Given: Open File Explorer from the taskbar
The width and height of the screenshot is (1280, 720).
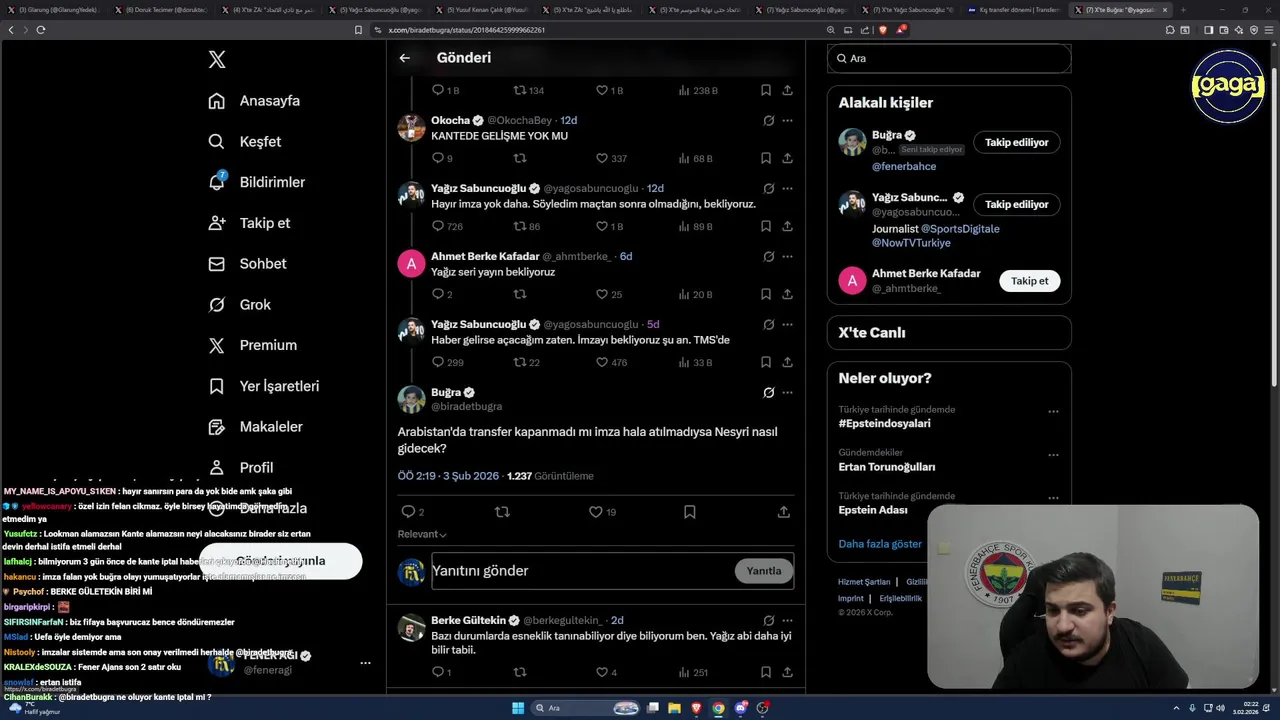Looking at the screenshot, I should point(674,708).
